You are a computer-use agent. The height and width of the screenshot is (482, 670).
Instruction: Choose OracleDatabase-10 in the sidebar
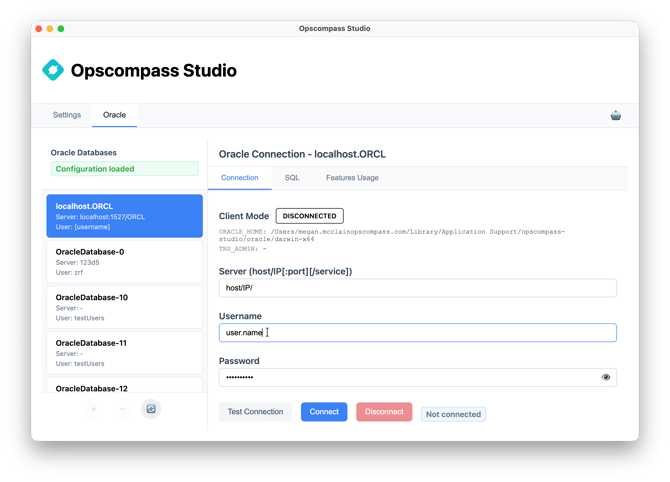tap(124, 308)
